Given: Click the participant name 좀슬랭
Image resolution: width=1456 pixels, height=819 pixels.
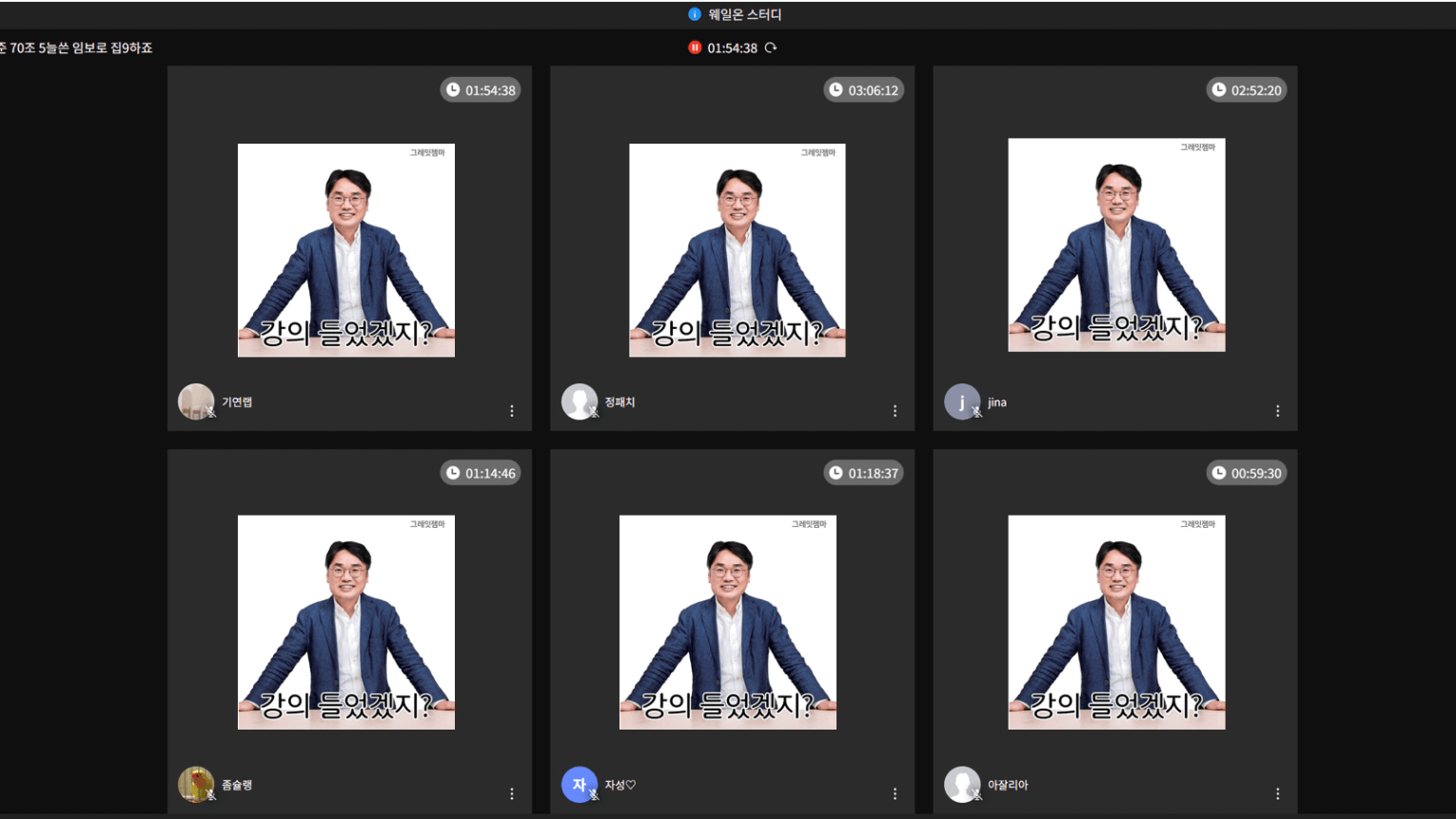Looking at the screenshot, I should coord(237,786).
